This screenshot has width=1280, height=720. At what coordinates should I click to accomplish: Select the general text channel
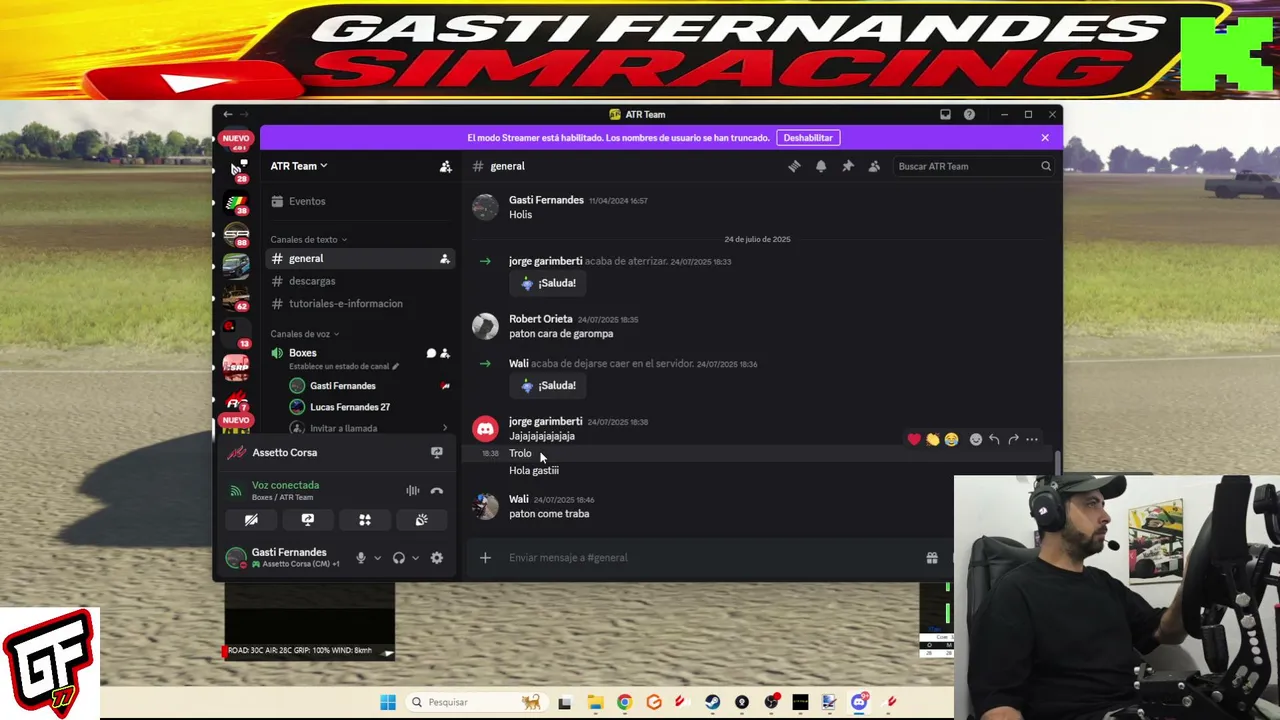pos(360,259)
